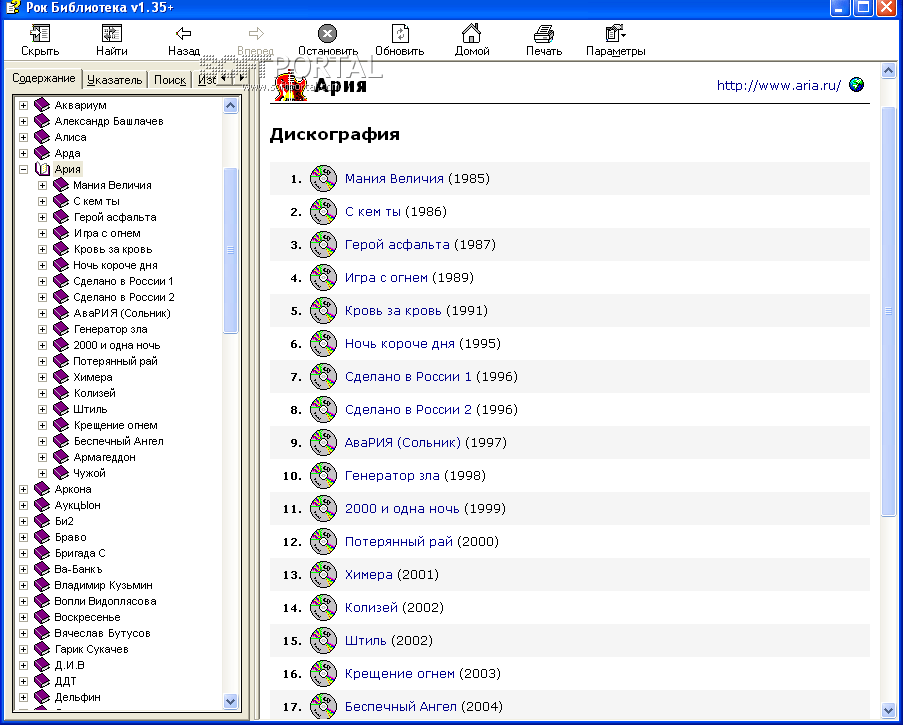The height and width of the screenshot is (725, 903).
Task: Open the Сделано в России 1 link
Action: pos(408,377)
